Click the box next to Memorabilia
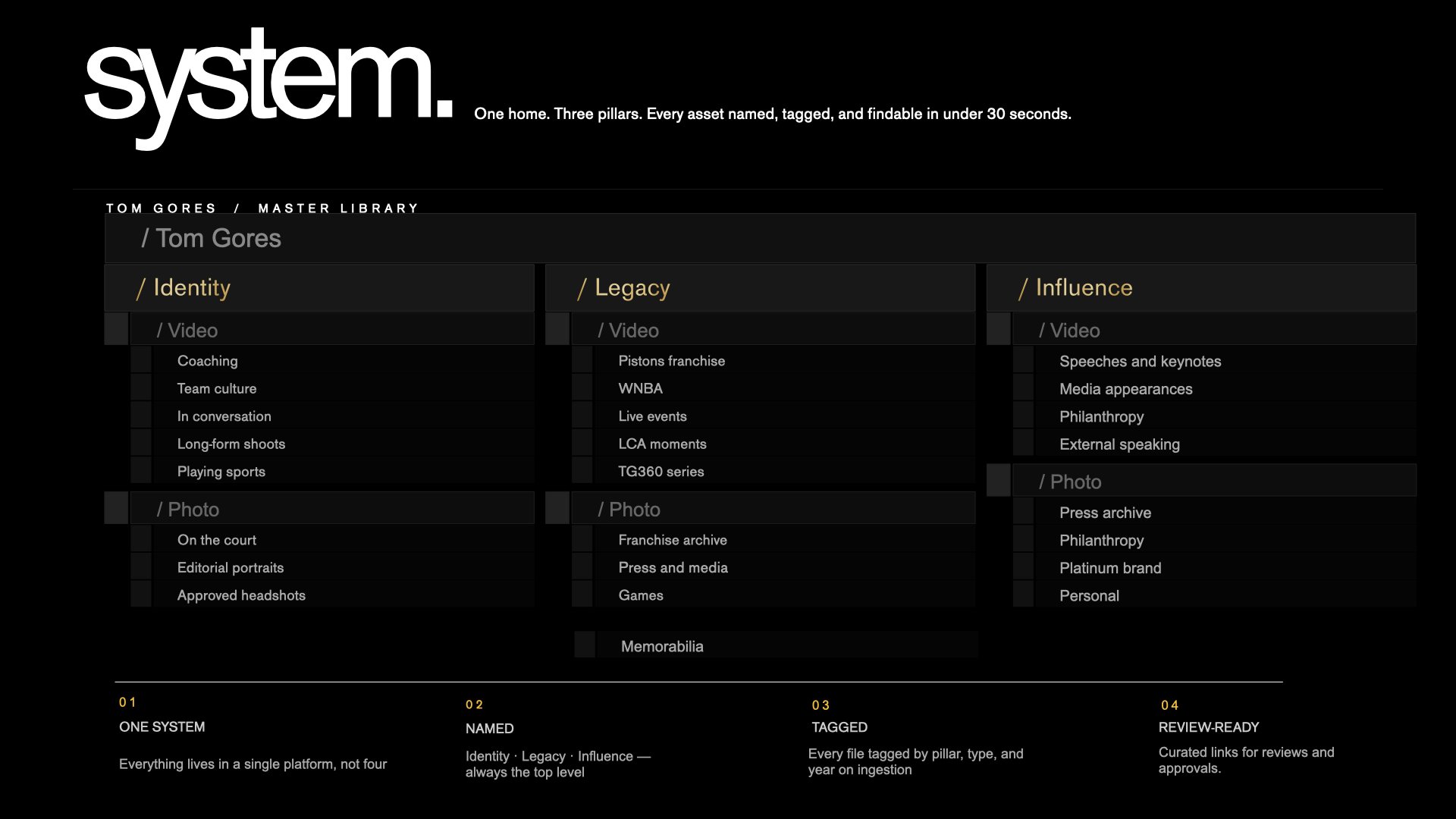The height and width of the screenshot is (819, 1456). click(x=585, y=645)
